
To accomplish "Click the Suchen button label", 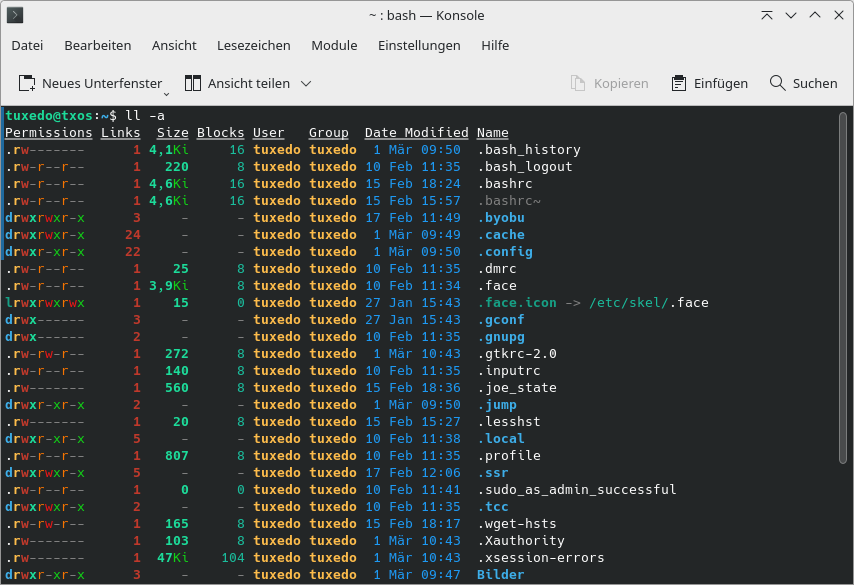I will (x=815, y=83).
